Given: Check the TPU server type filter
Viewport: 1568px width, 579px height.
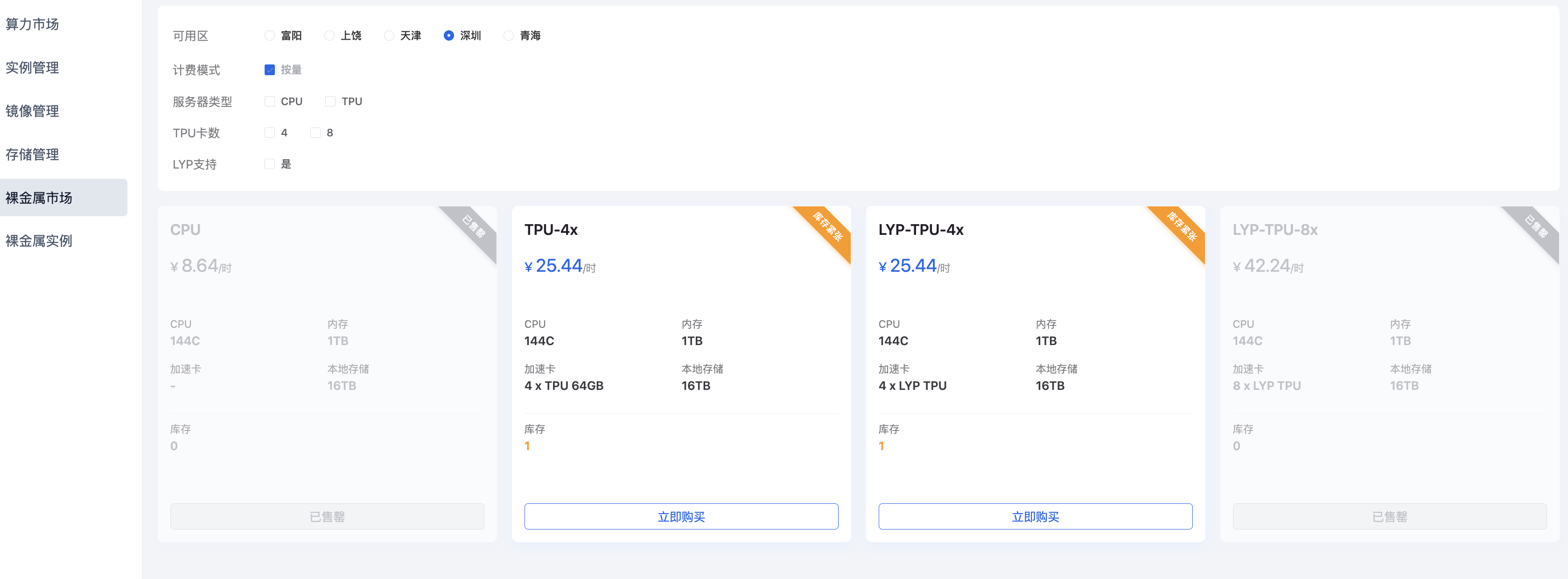Looking at the screenshot, I should (x=330, y=102).
